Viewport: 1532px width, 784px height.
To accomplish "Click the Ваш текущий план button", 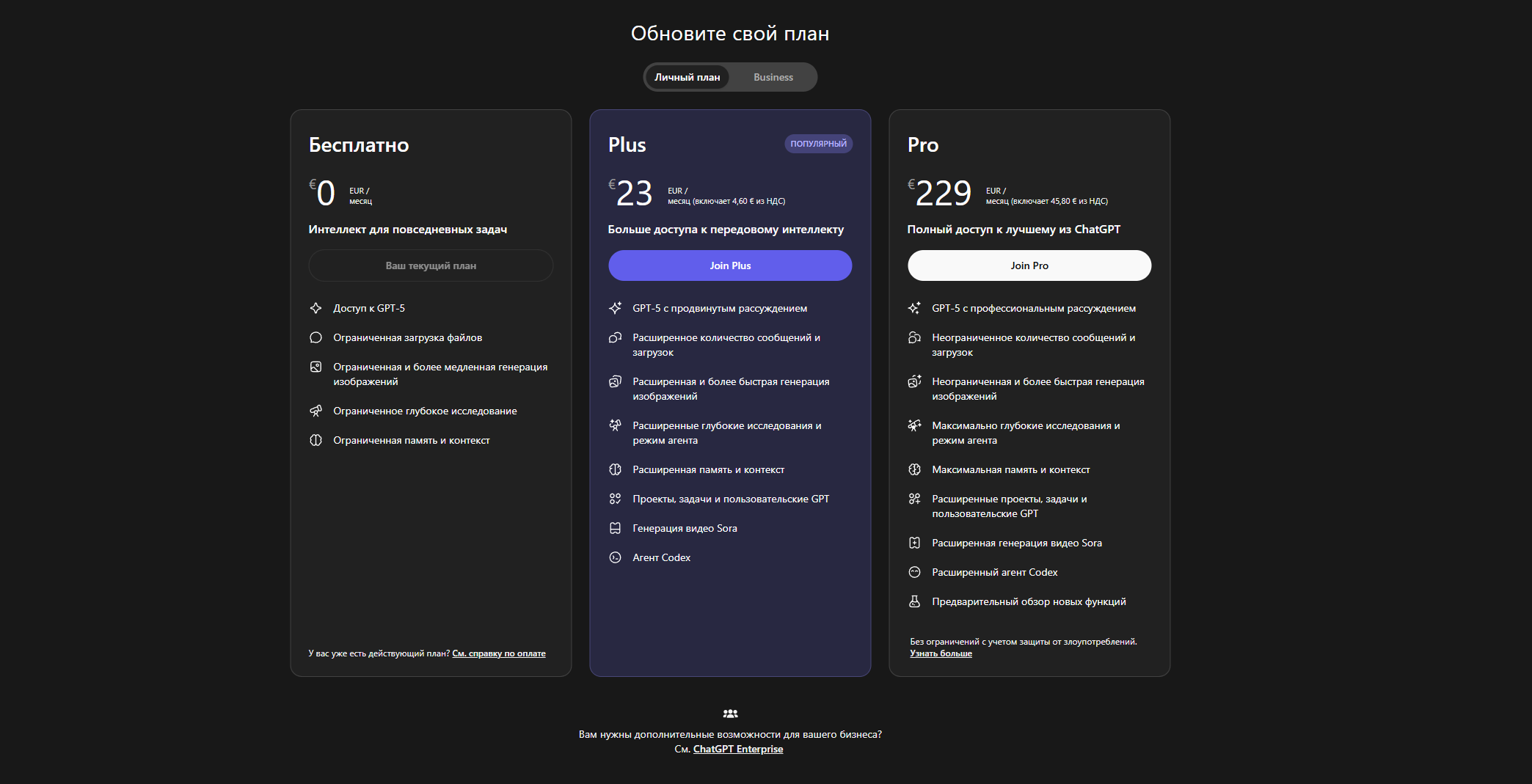I will click(x=431, y=265).
